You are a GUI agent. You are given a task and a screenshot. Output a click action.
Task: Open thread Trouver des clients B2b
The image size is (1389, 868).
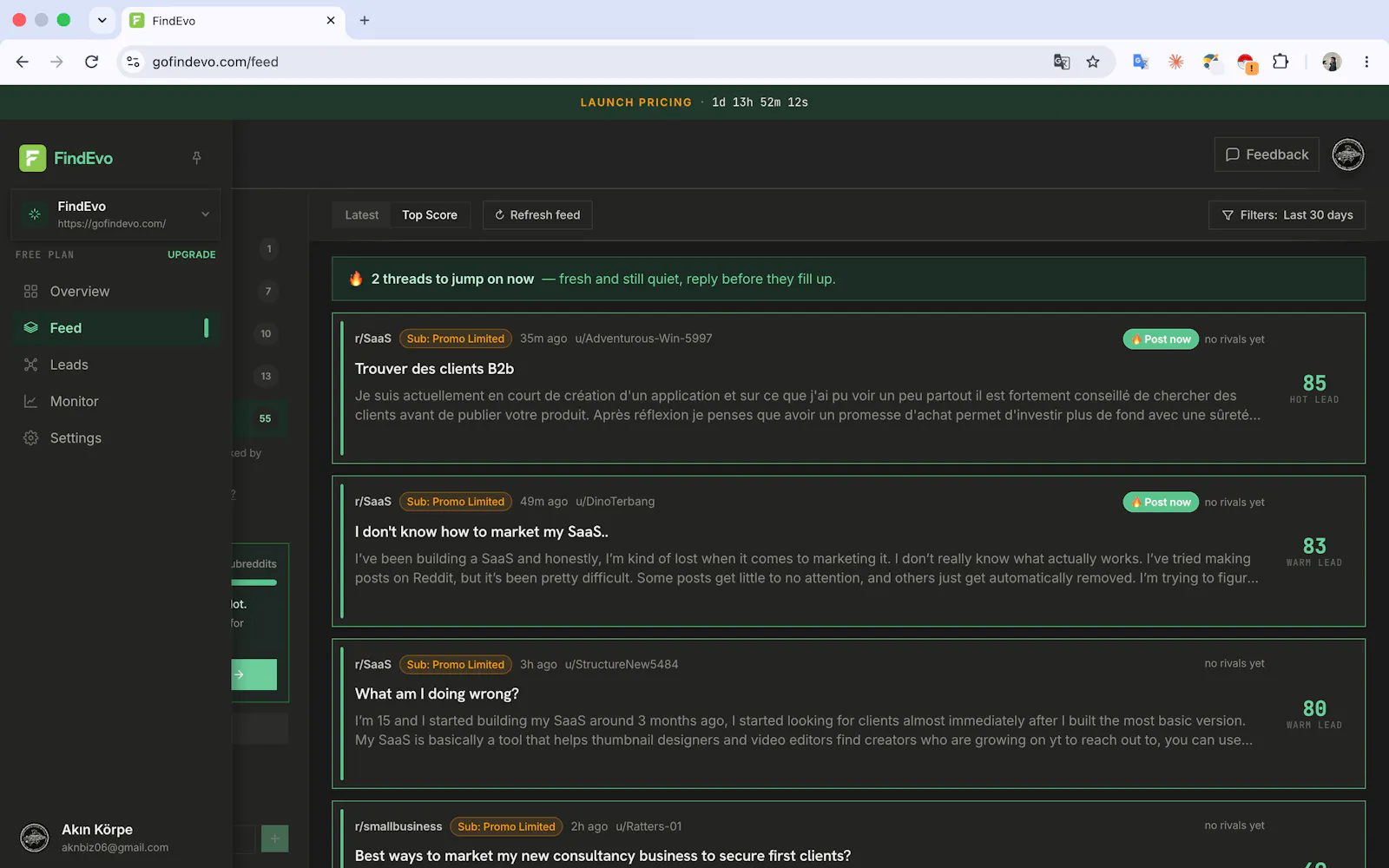tap(434, 369)
